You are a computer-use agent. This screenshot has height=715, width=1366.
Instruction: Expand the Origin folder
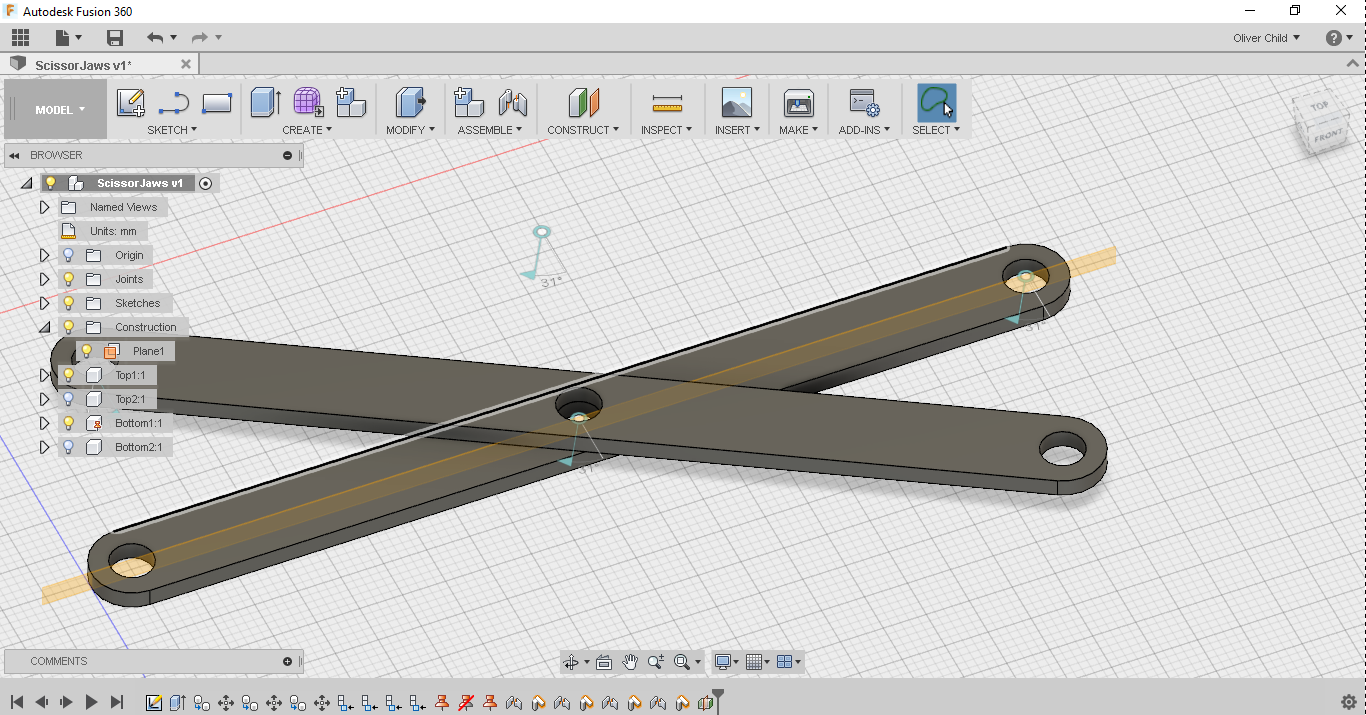[44, 255]
